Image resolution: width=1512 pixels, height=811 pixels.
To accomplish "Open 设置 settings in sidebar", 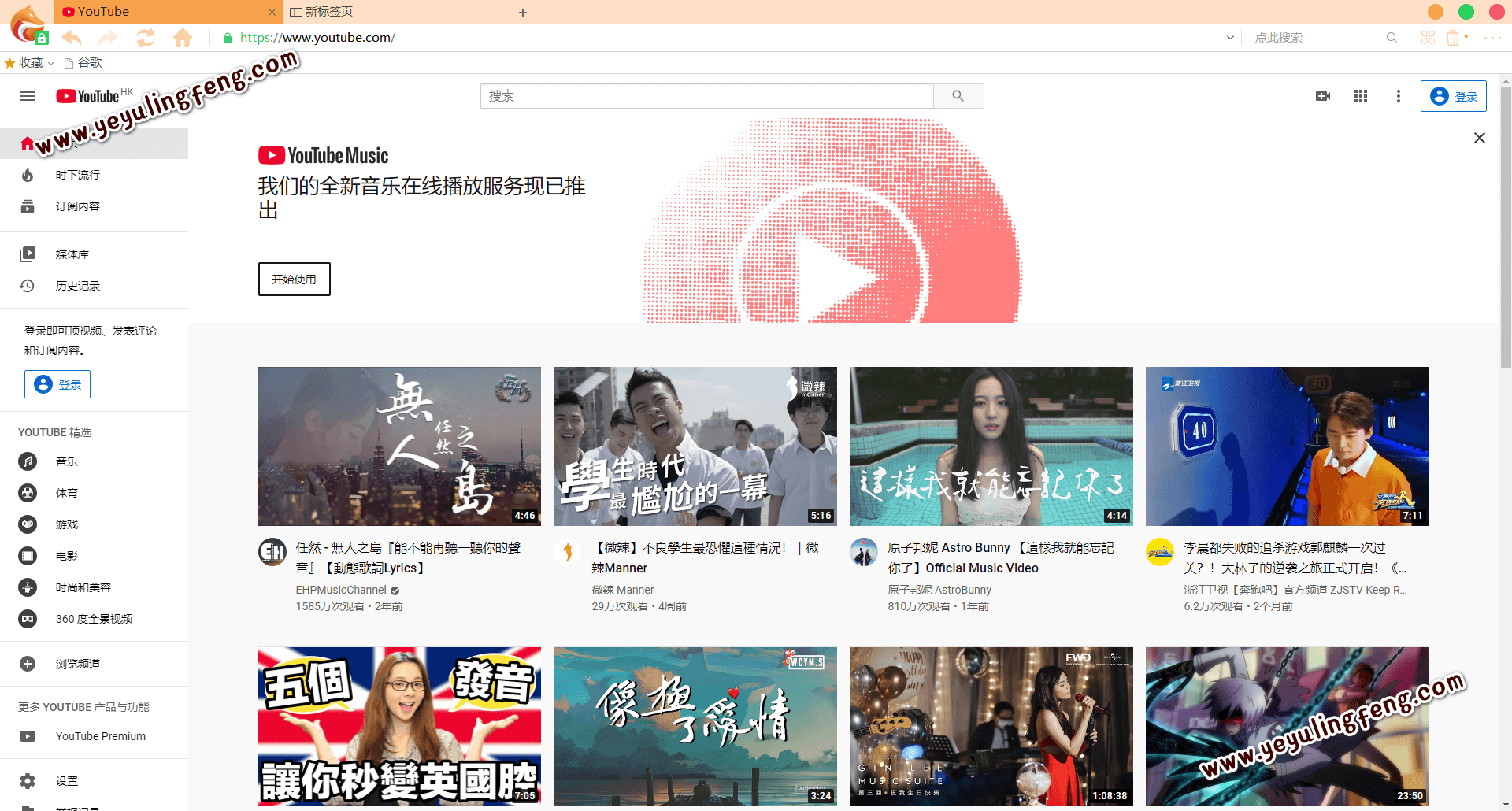I will [94, 781].
